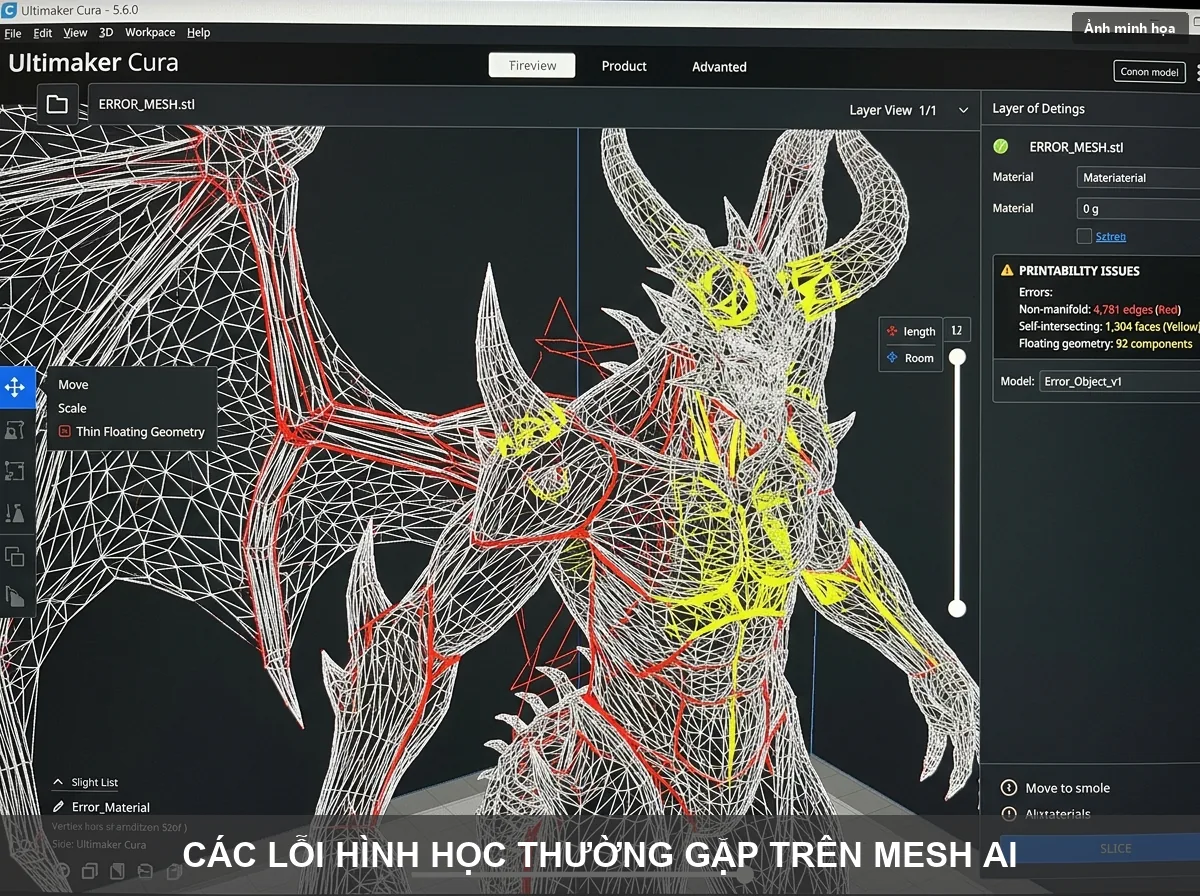
Task: Click the Self-intersecting 1,304 faces line
Action: pos(1109,327)
